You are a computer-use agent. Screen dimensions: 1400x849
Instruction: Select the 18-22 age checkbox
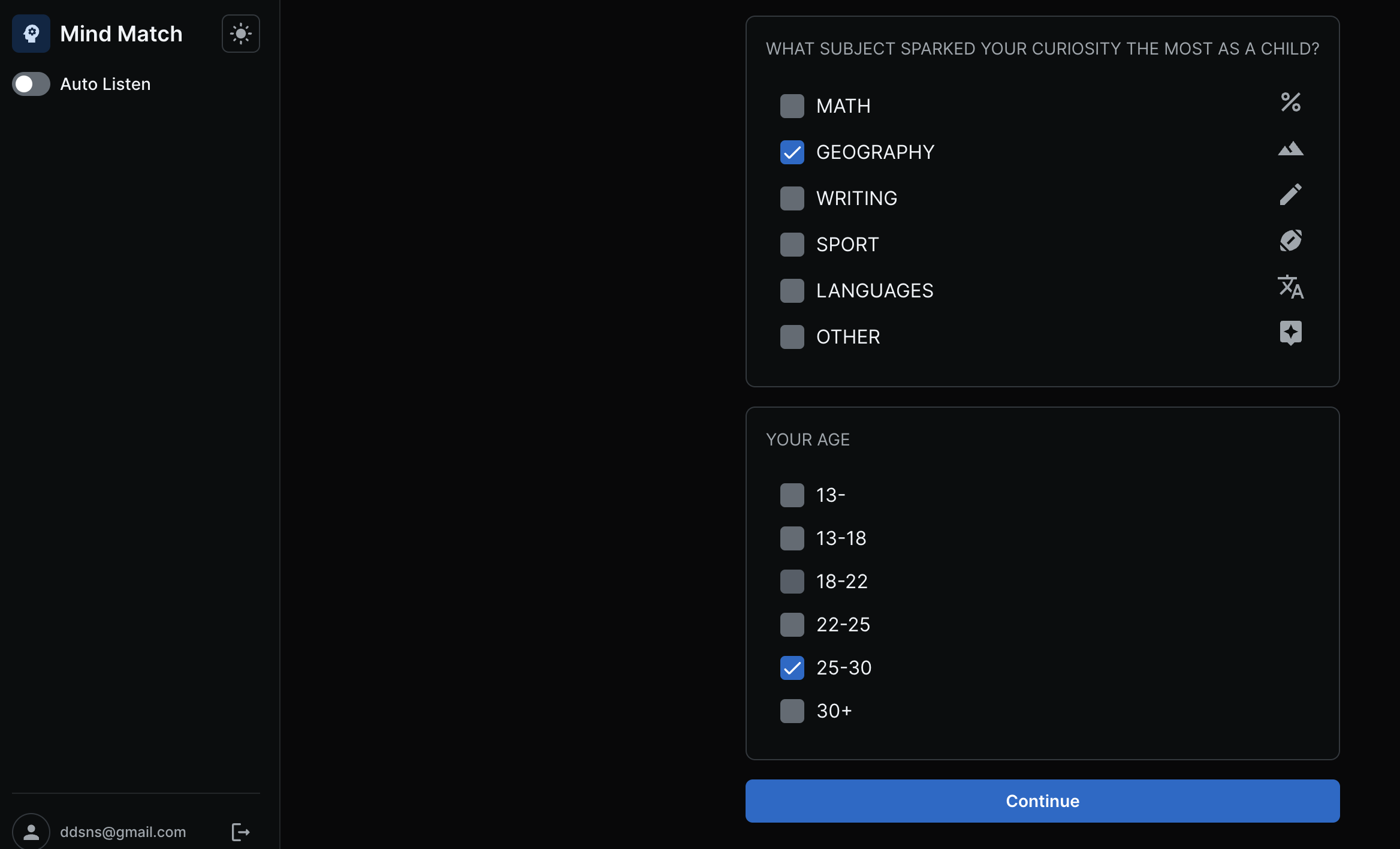click(792, 582)
